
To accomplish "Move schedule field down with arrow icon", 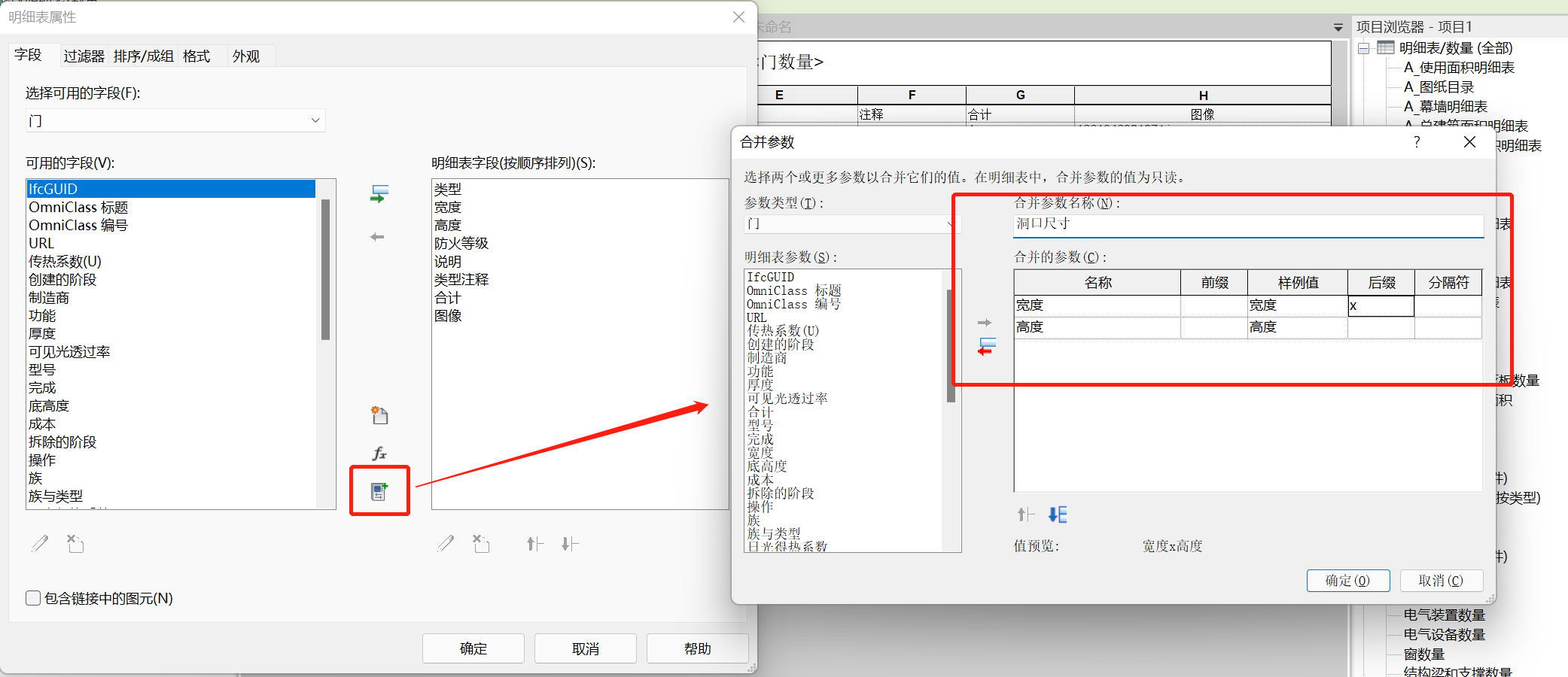I will click(x=570, y=543).
